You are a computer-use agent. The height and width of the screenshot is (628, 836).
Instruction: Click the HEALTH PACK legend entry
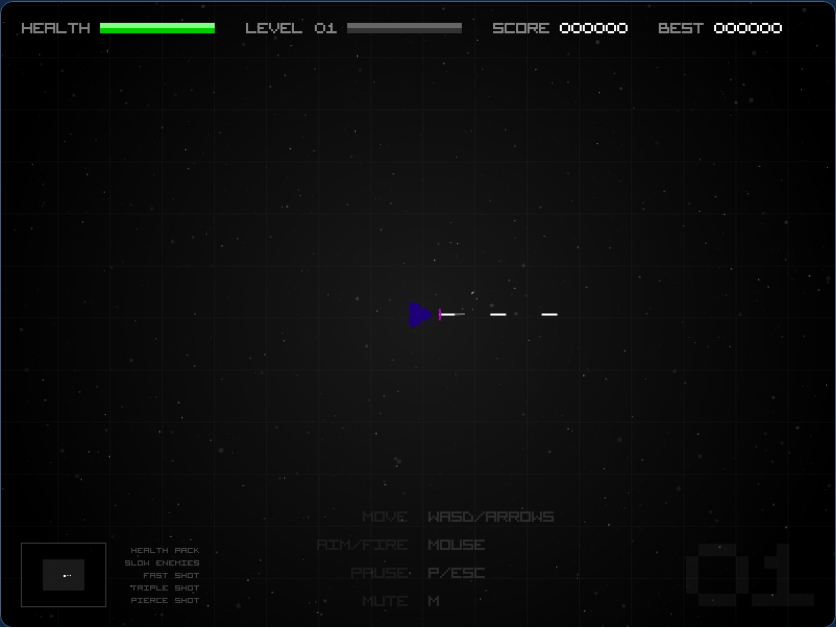165,550
